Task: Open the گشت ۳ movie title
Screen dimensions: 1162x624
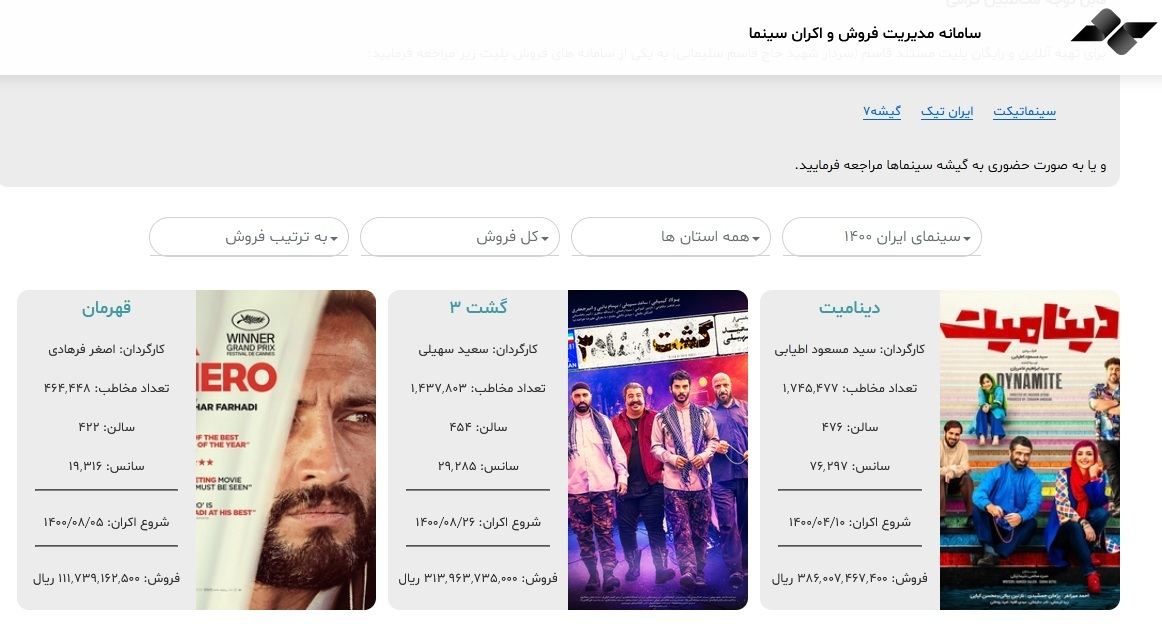Action: pyautogui.click(x=478, y=307)
